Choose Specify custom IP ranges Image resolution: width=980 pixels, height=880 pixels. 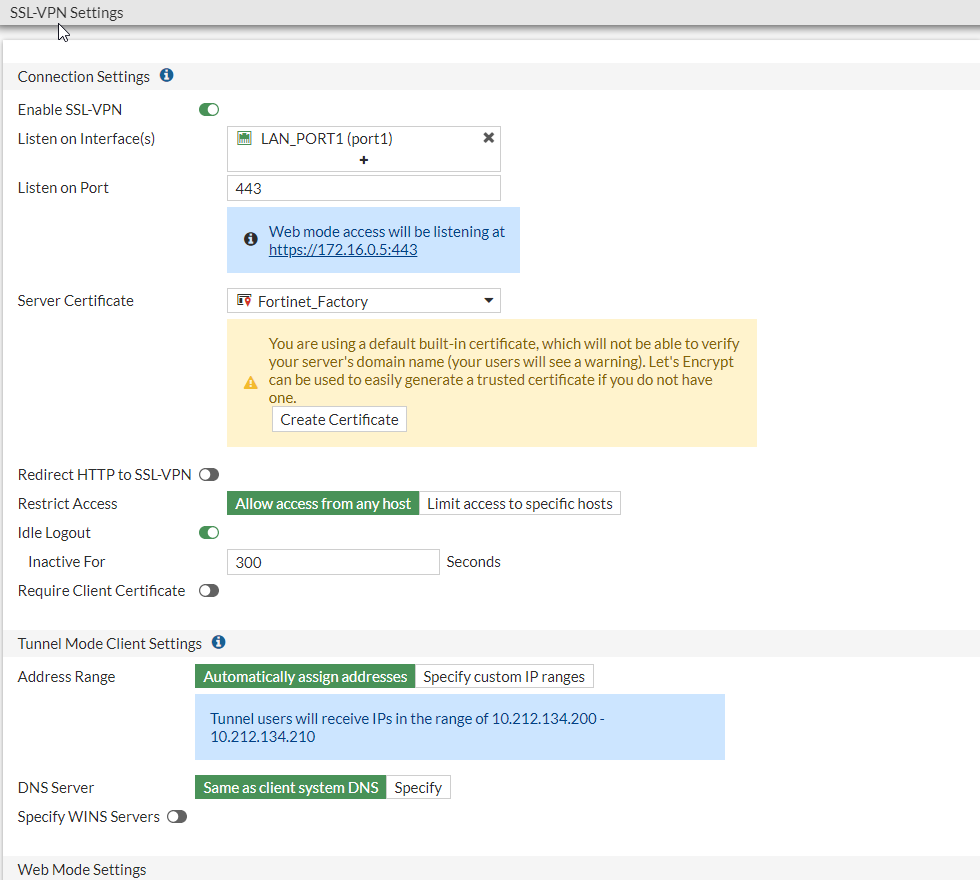(504, 677)
